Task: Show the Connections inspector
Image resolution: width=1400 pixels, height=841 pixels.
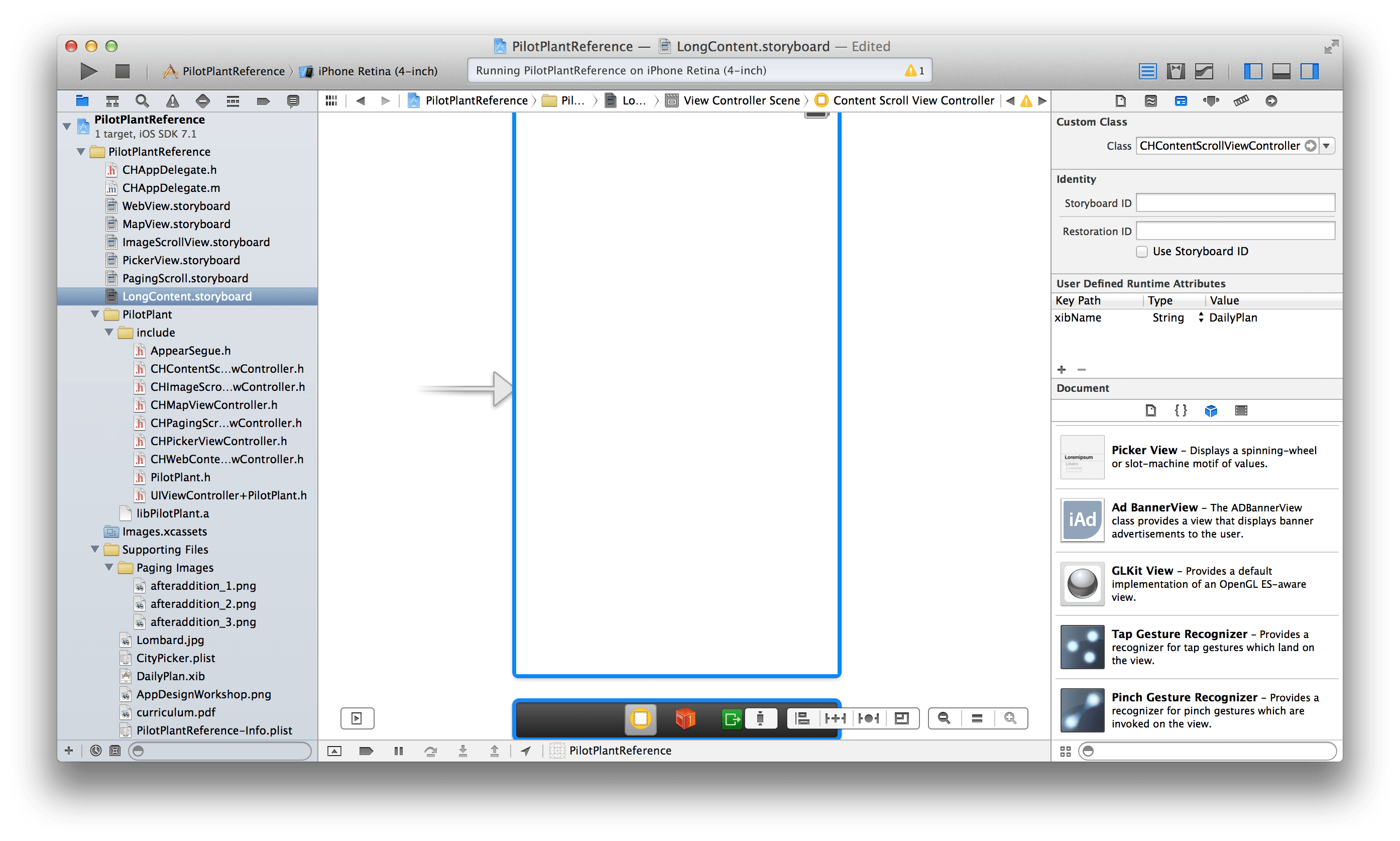Action: (1271, 101)
